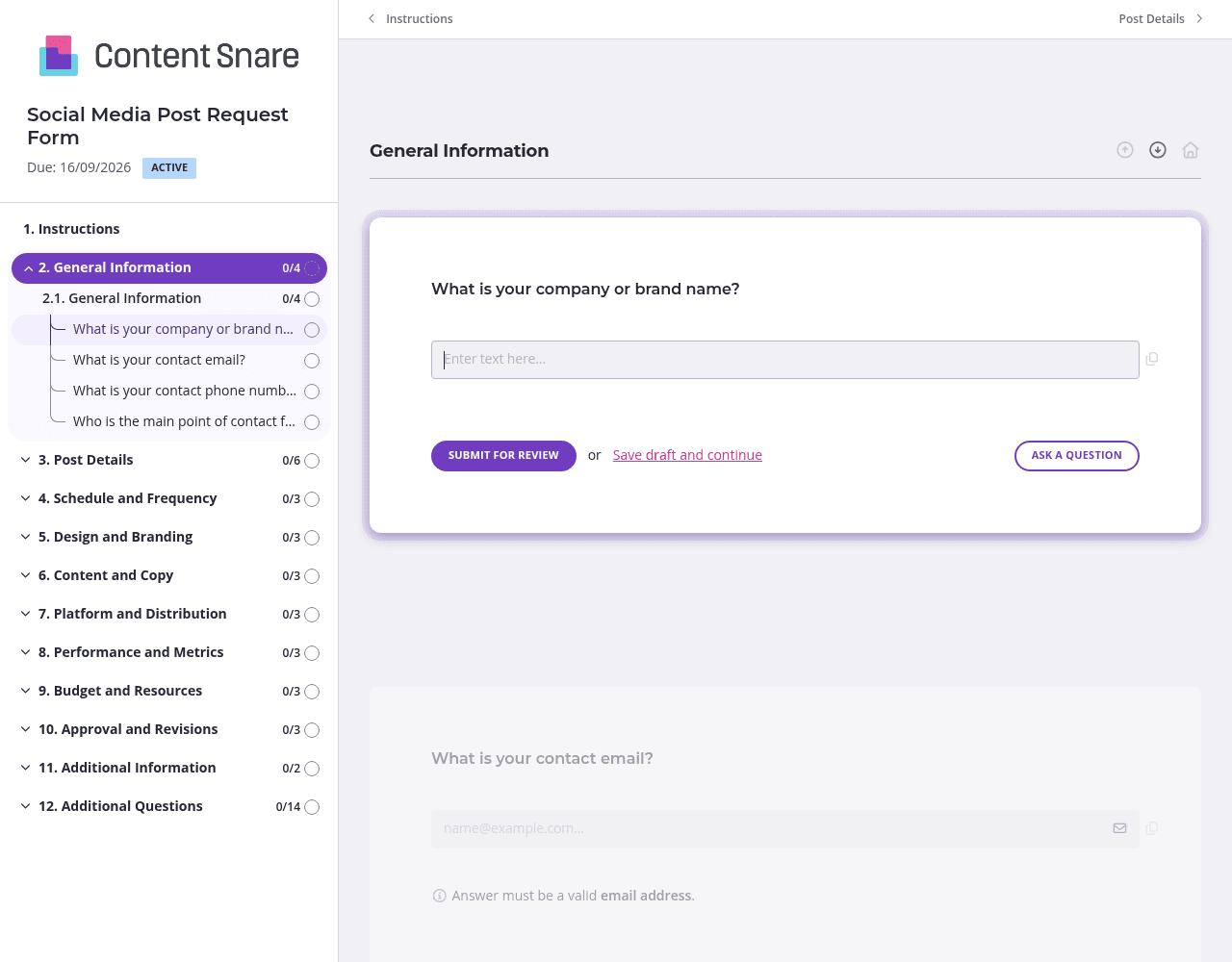The image size is (1232, 962).
Task: Click copy icon beside company name field
Action: click(x=1152, y=359)
